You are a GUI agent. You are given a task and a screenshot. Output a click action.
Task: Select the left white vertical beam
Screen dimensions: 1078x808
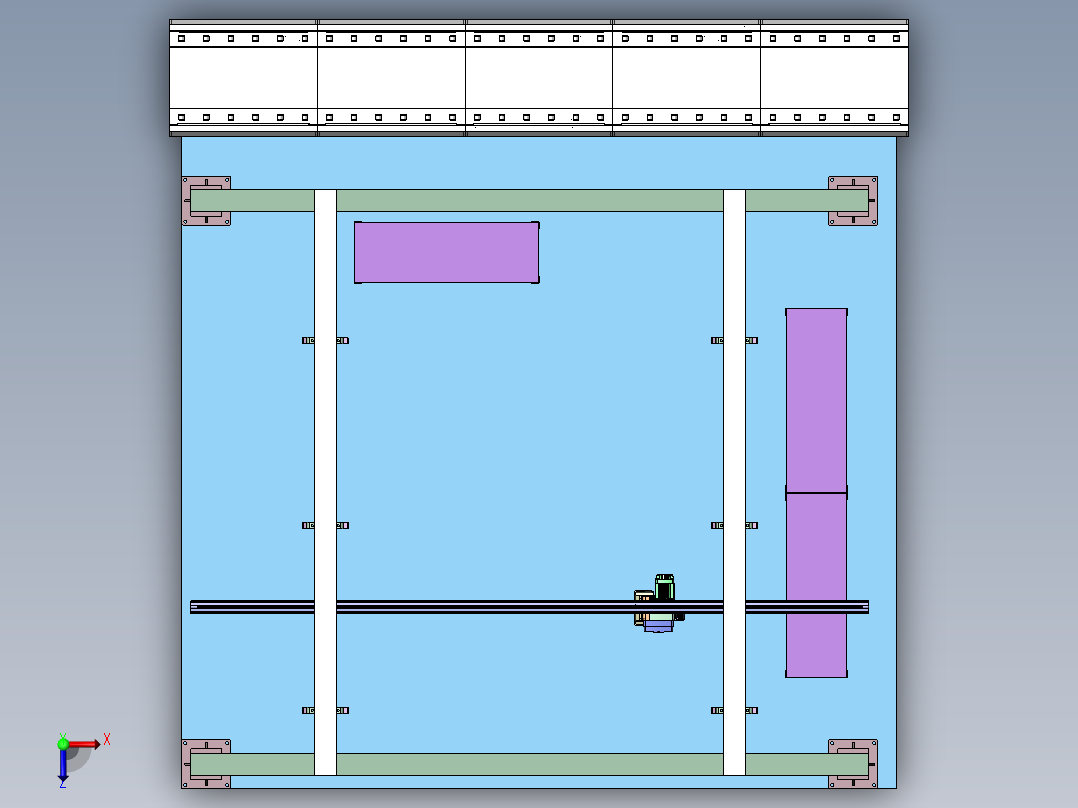click(325, 482)
